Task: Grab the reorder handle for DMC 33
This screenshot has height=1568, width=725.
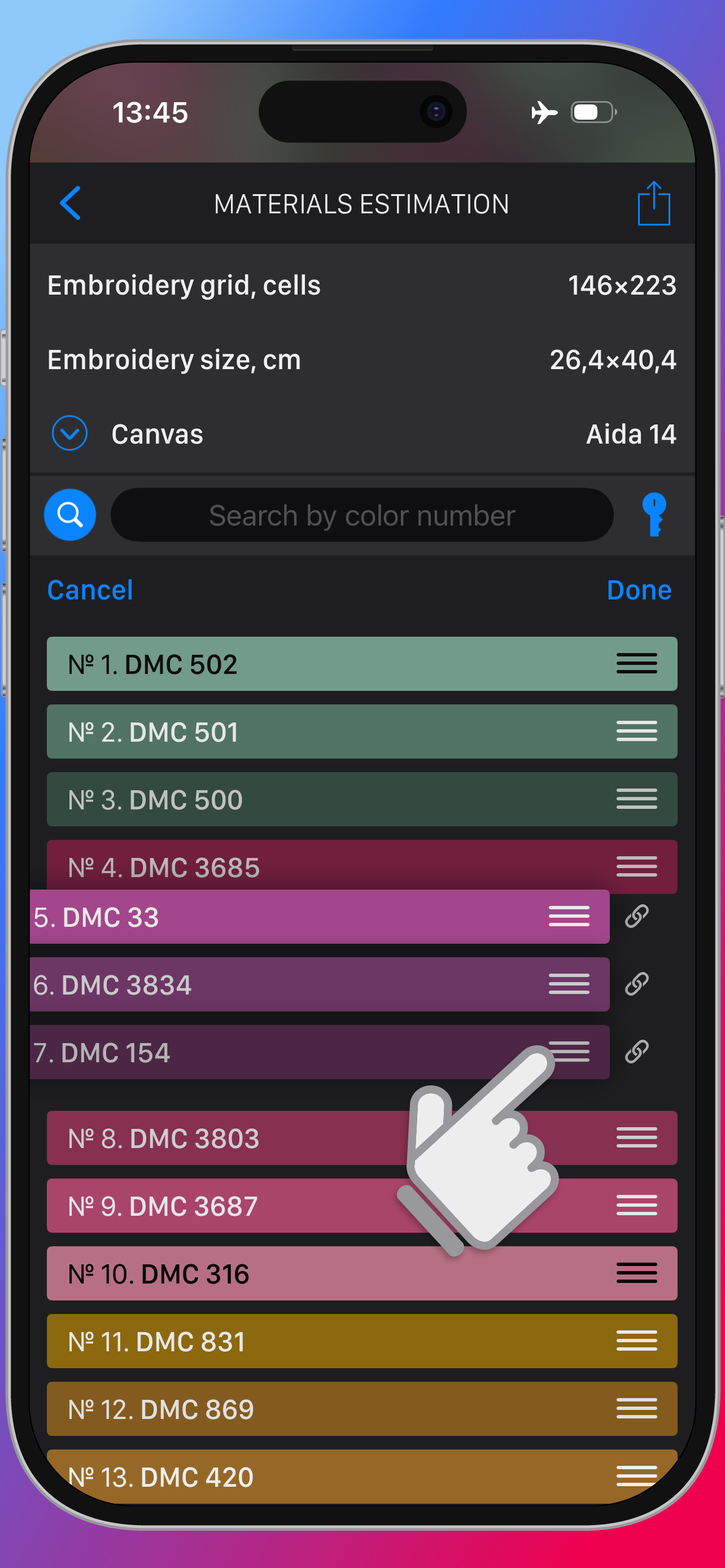Action: tap(569, 916)
